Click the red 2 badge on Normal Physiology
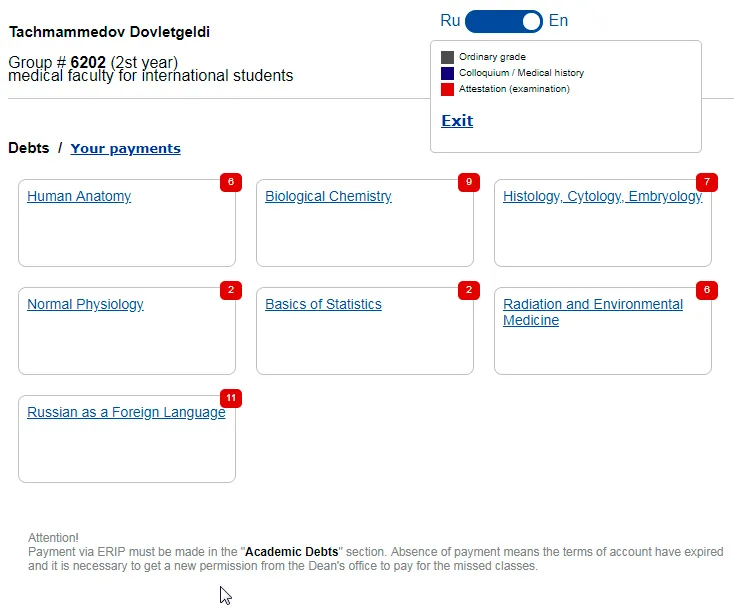Image resolution: width=739 pixels, height=612 pixels. pos(231,290)
